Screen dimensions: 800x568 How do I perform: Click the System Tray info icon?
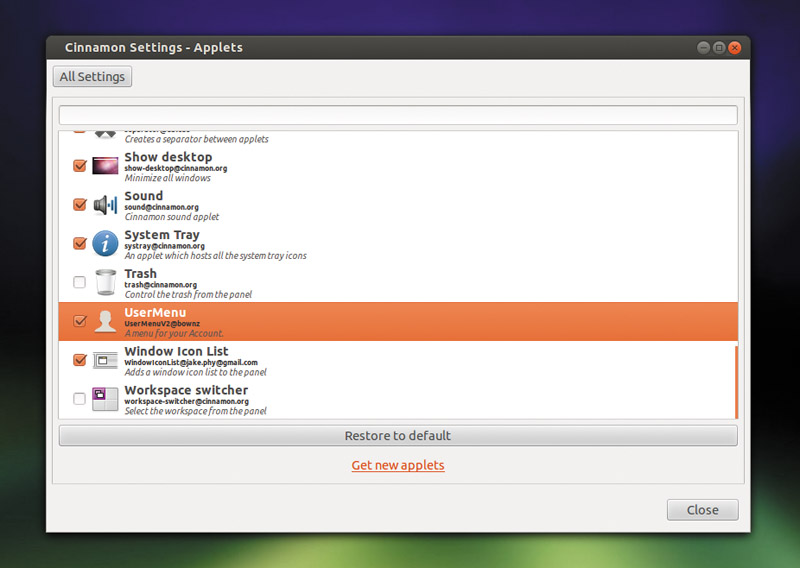[x=105, y=243]
